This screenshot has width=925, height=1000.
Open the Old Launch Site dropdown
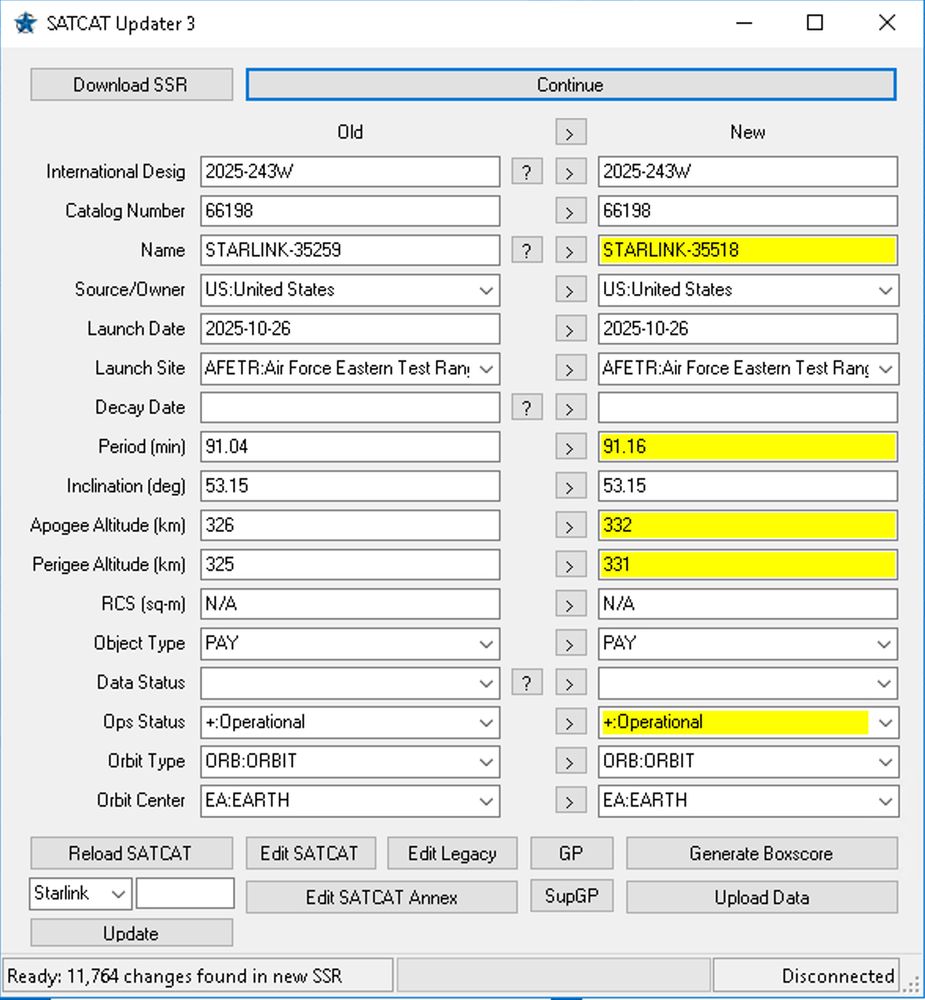(x=486, y=369)
